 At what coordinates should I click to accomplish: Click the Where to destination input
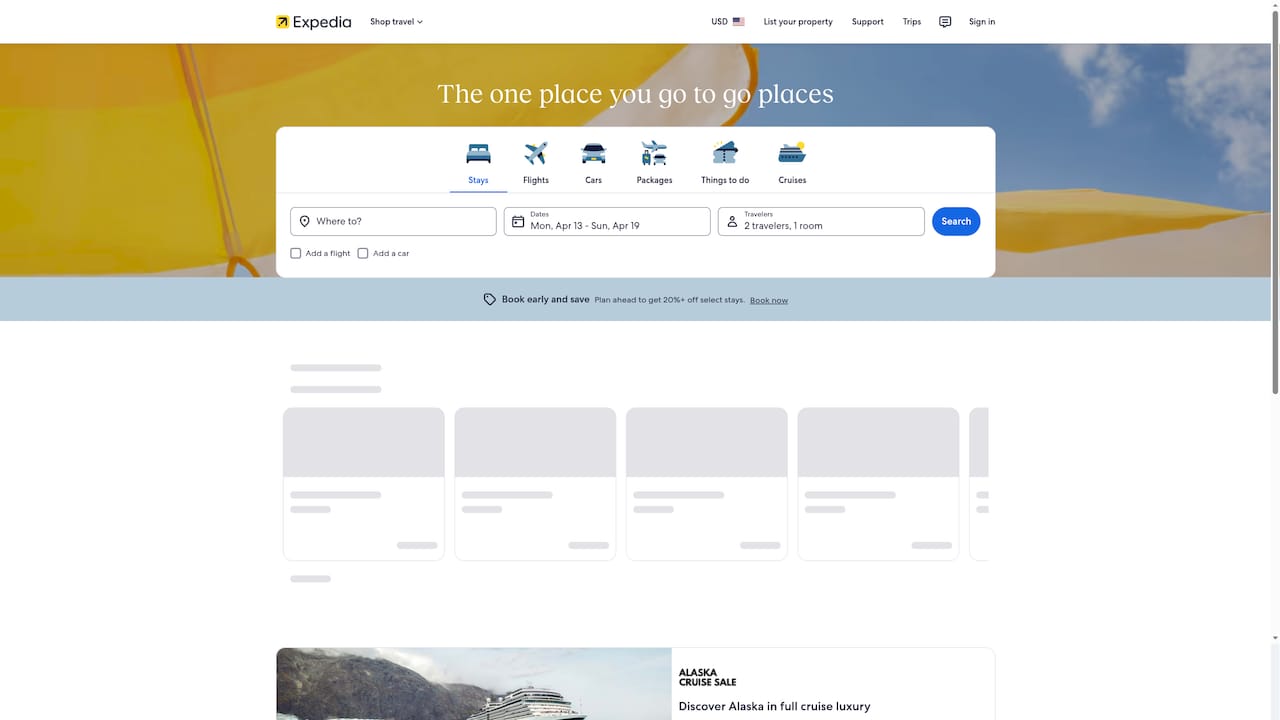pos(393,221)
